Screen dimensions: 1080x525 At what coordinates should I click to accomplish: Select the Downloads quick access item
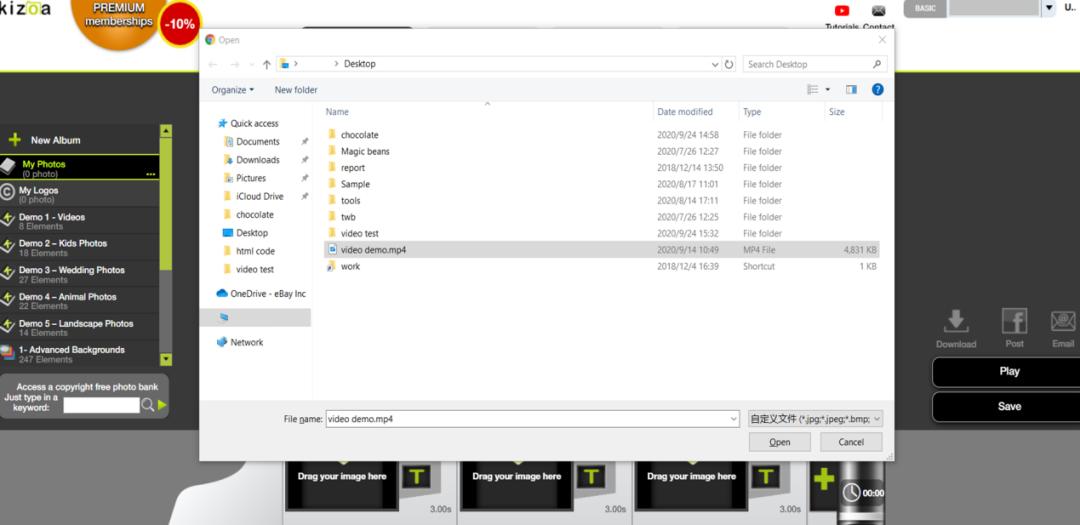(x=257, y=160)
